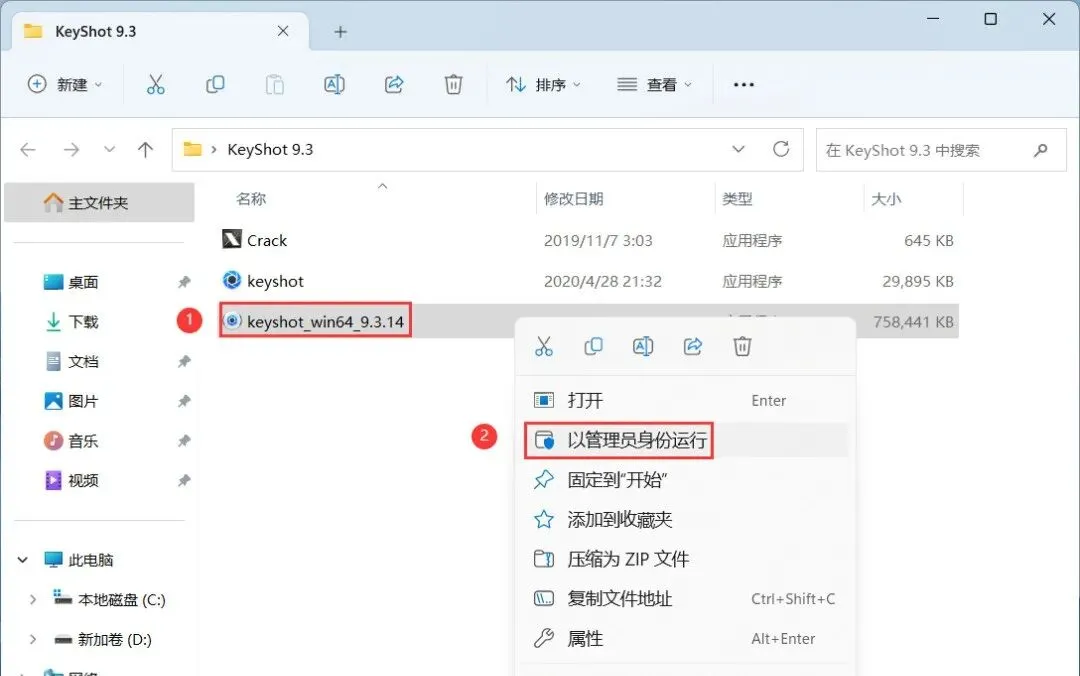Expand 新加卷 (D:) tree node
The image size is (1080, 676).
coord(32,639)
